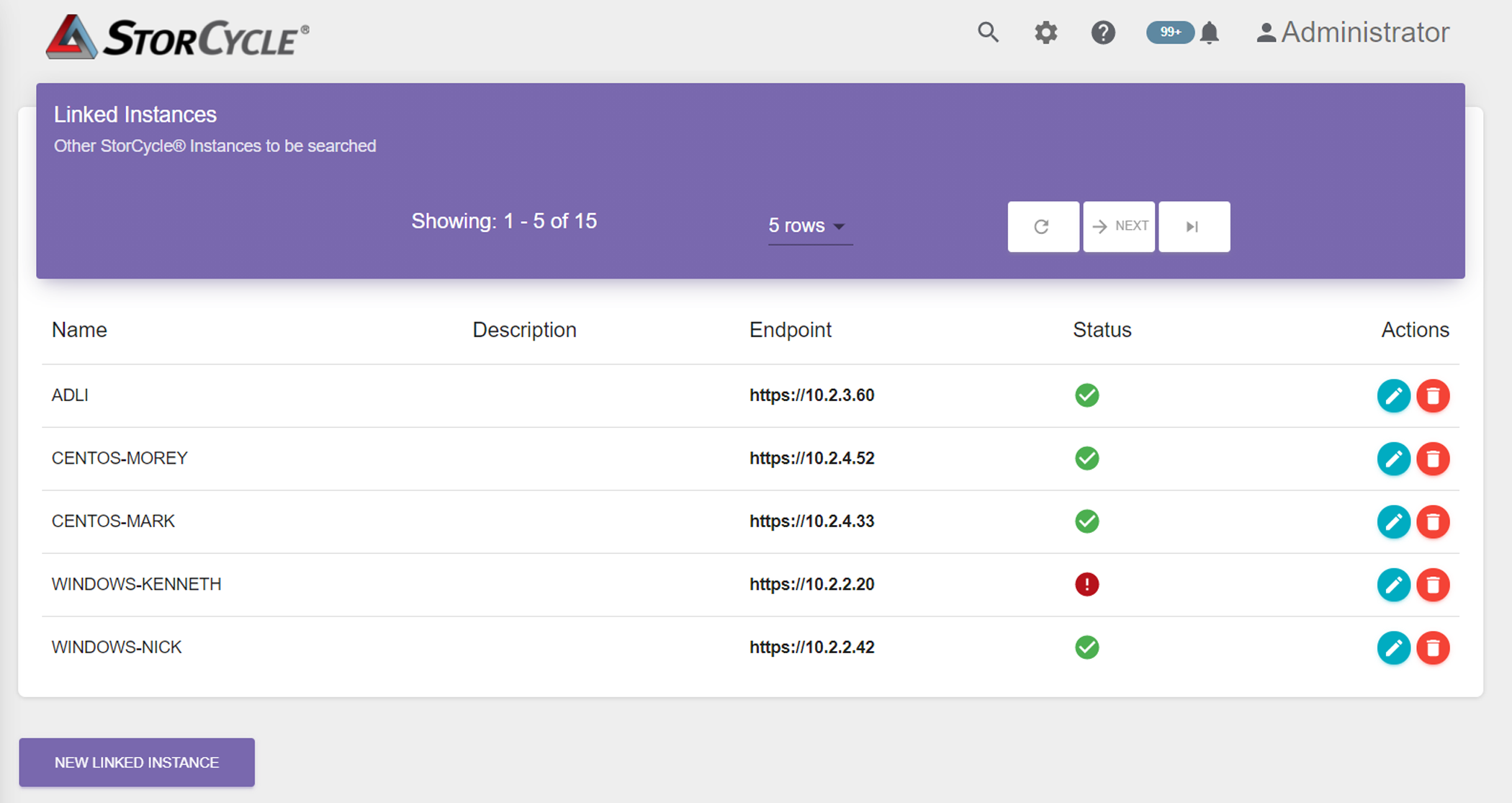This screenshot has height=803, width=1512.
Task: Open endpoint https://10.2.2.42
Action: [x=811, y=647]
